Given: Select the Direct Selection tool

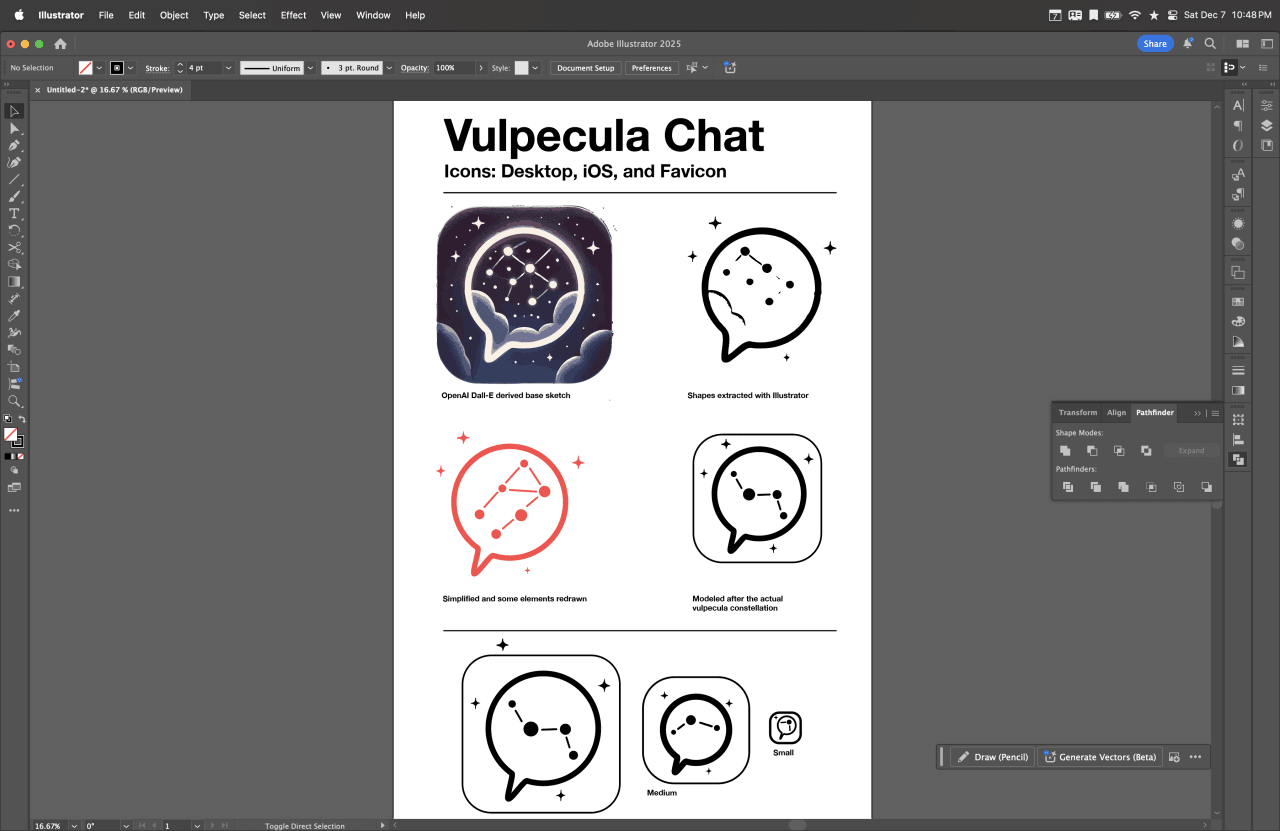Looking at the screenshot, I should click(14, 129).
